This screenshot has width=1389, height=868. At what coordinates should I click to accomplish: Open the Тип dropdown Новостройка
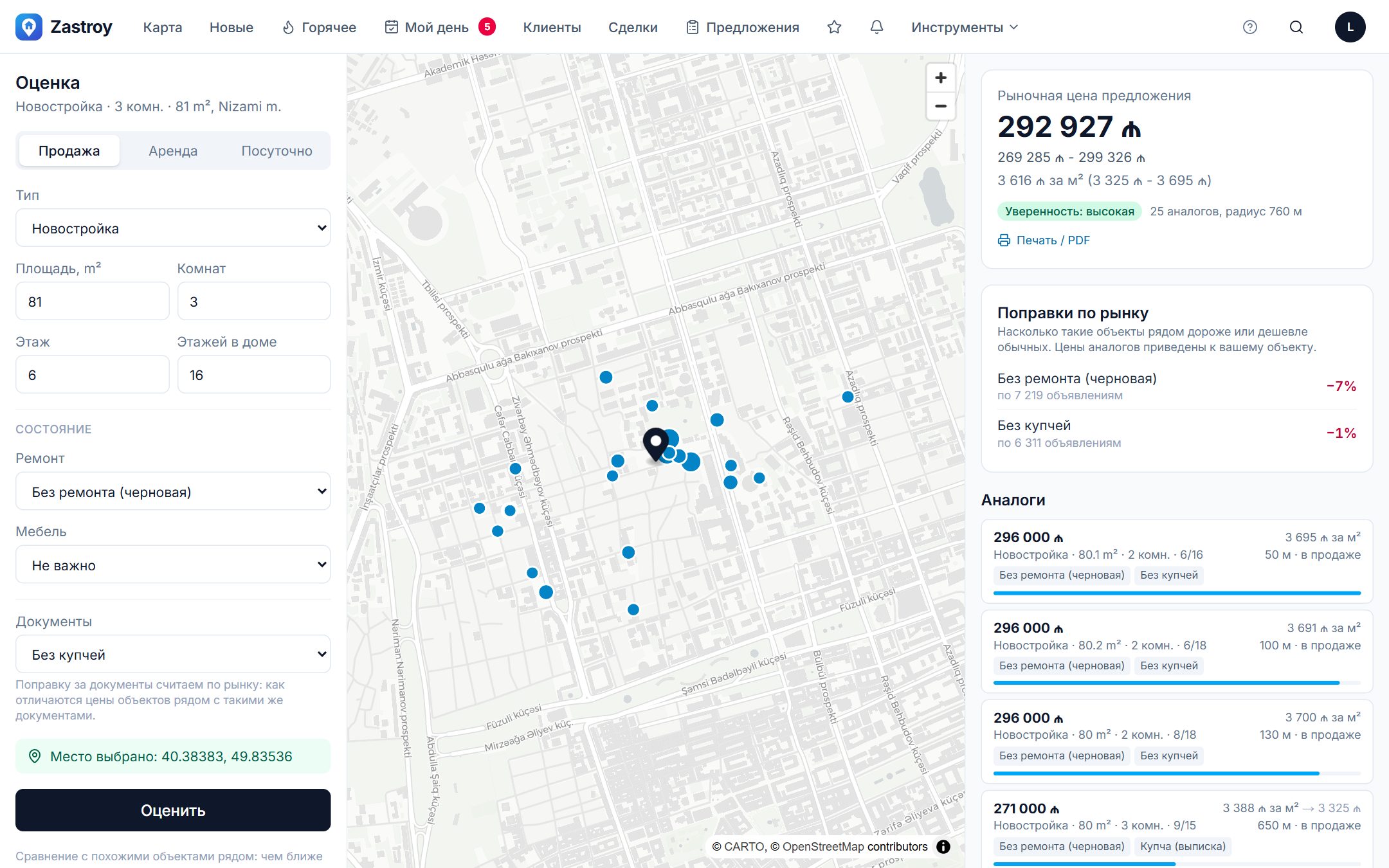point(173,228)
